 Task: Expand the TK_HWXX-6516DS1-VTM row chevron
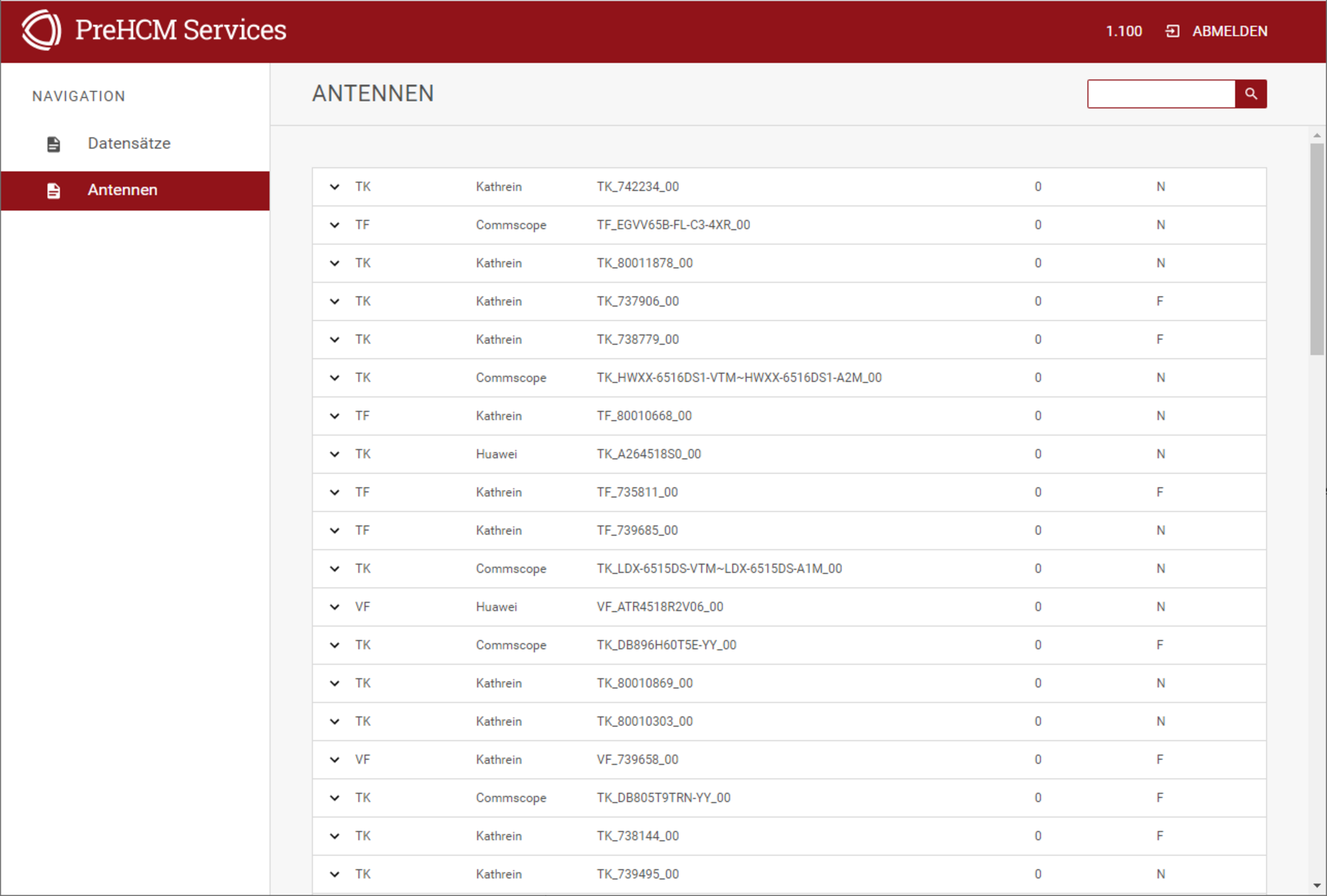[334, 378]
